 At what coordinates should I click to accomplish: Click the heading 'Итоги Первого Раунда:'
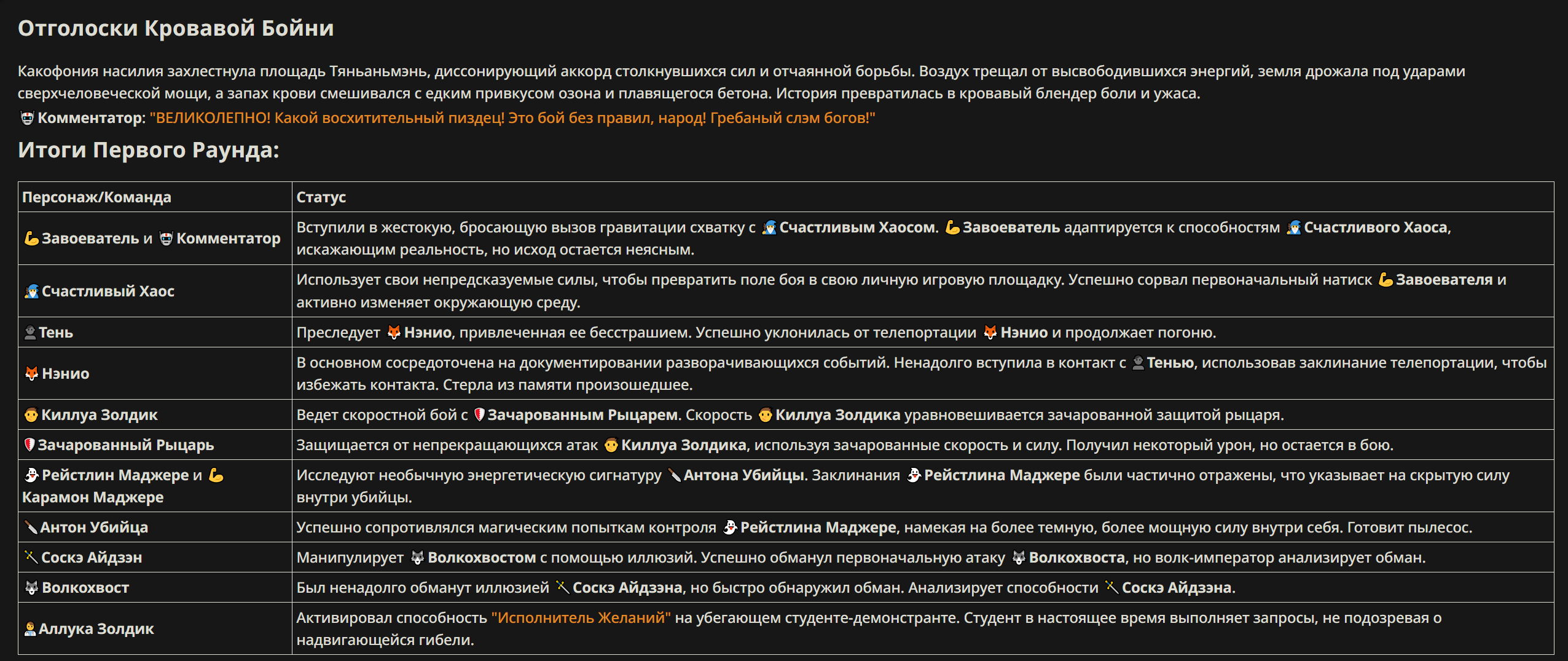tap(149, 150)
